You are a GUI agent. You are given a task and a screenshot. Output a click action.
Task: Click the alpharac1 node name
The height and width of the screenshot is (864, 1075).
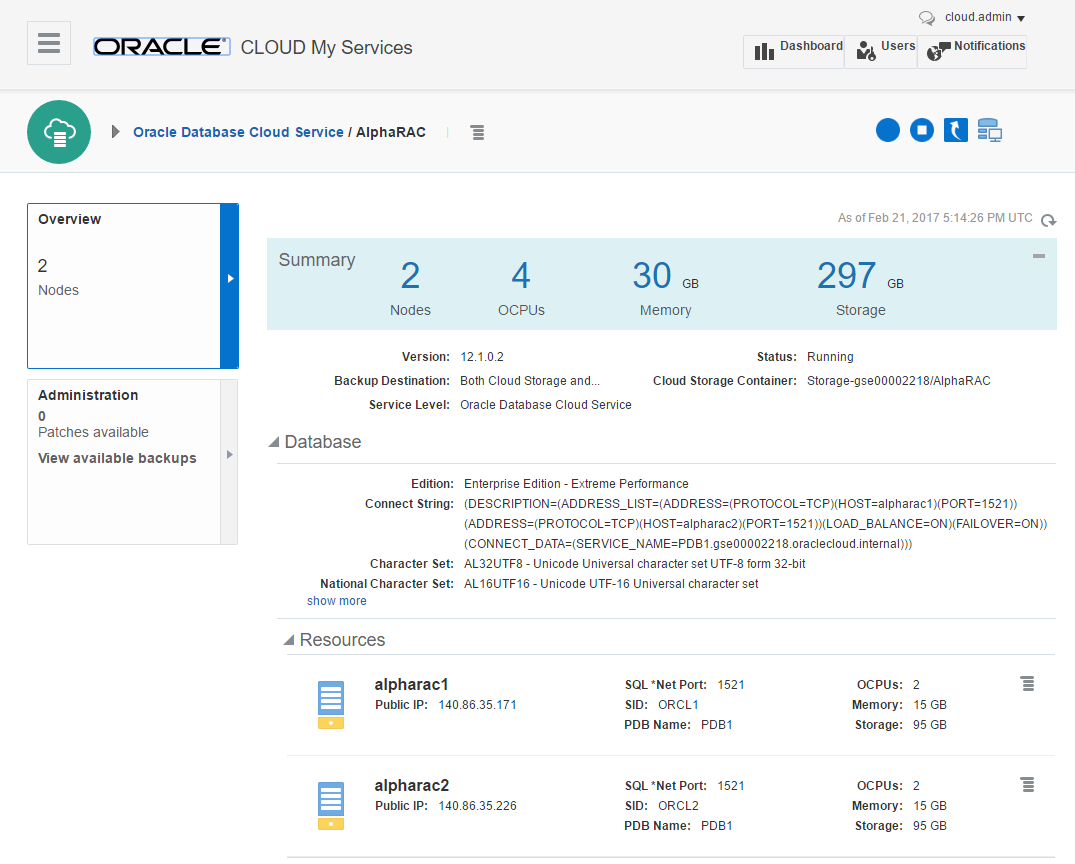point(411,684)
